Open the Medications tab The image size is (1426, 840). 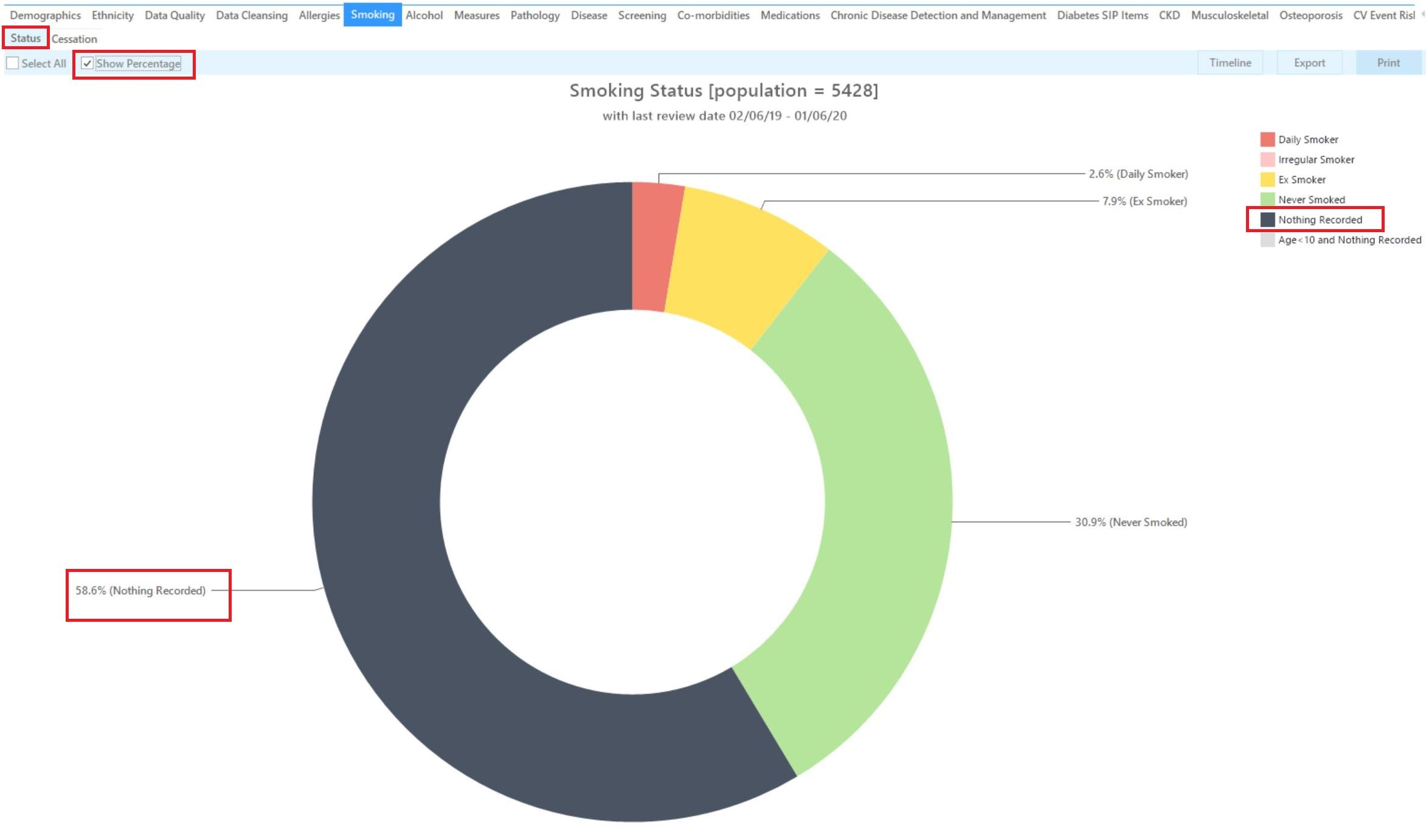coord(790,15)
